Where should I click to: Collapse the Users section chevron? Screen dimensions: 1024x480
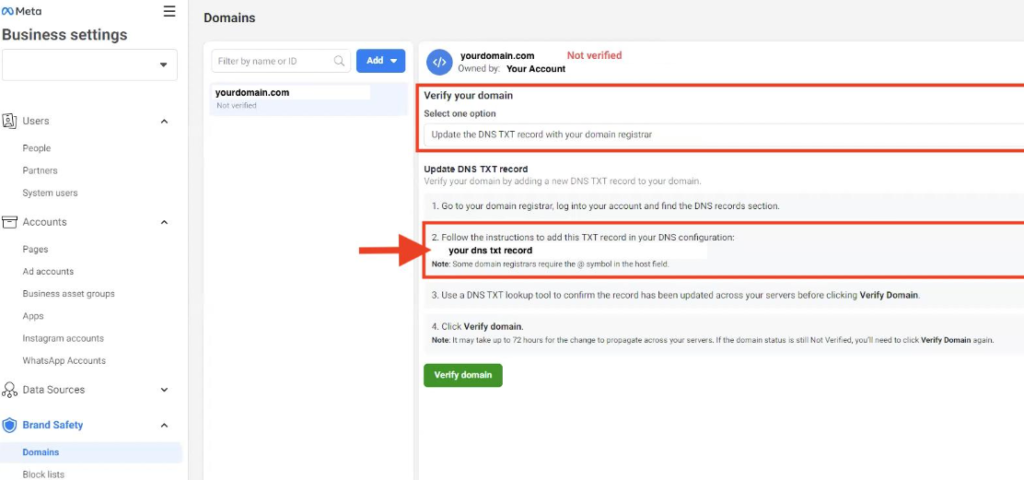click(164, 121)
